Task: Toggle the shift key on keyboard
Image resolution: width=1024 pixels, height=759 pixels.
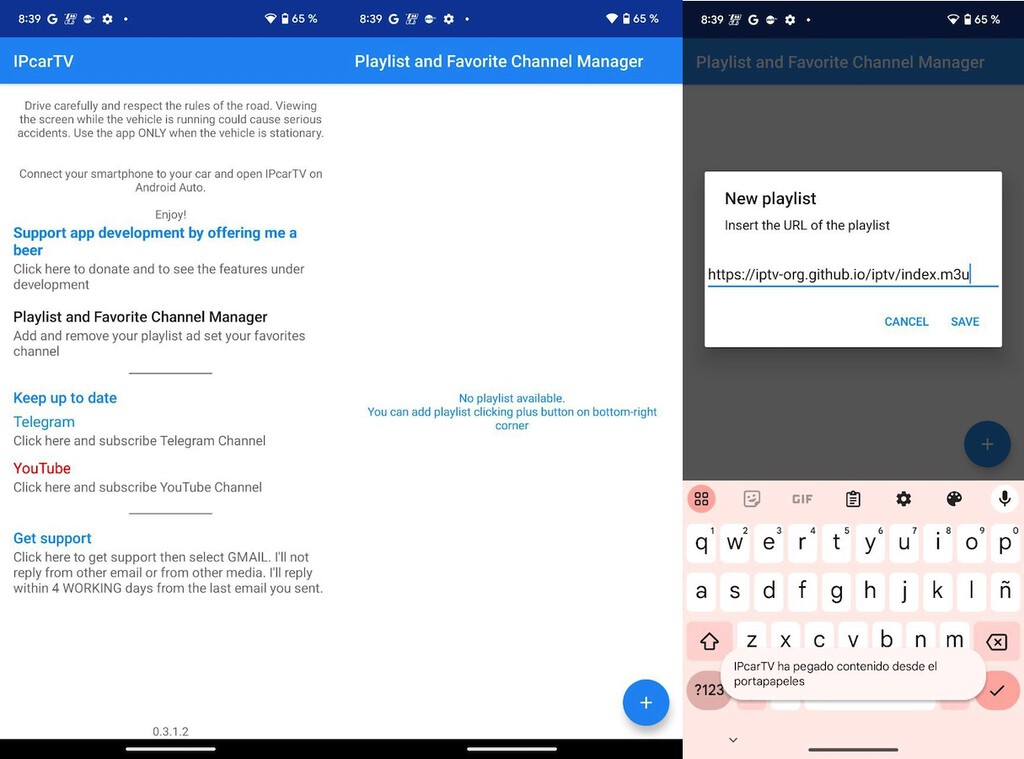Action: tap(709, 641)
